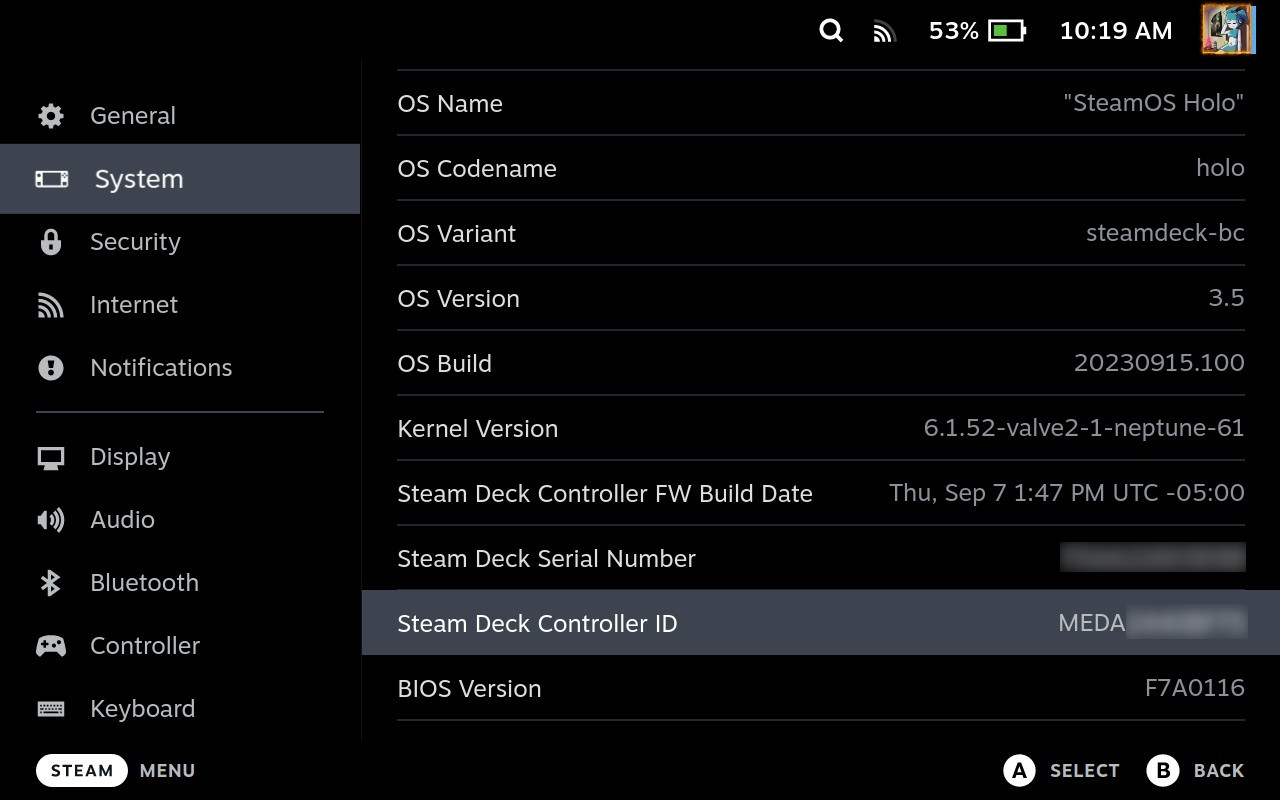Image resolution: width=1280 pixels, height=800 pixels.
Task: Click the Controller gamepad icon
Action: tap(50, 646)
